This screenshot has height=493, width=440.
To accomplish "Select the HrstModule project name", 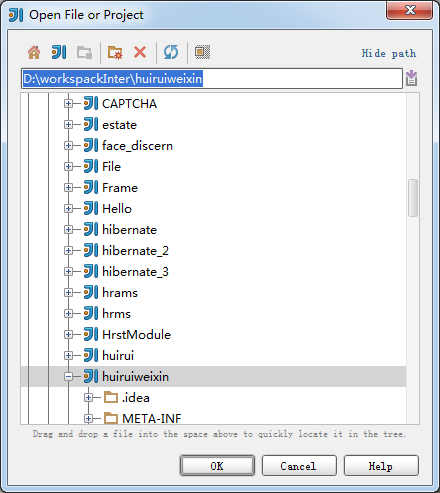I will (136, 335).
